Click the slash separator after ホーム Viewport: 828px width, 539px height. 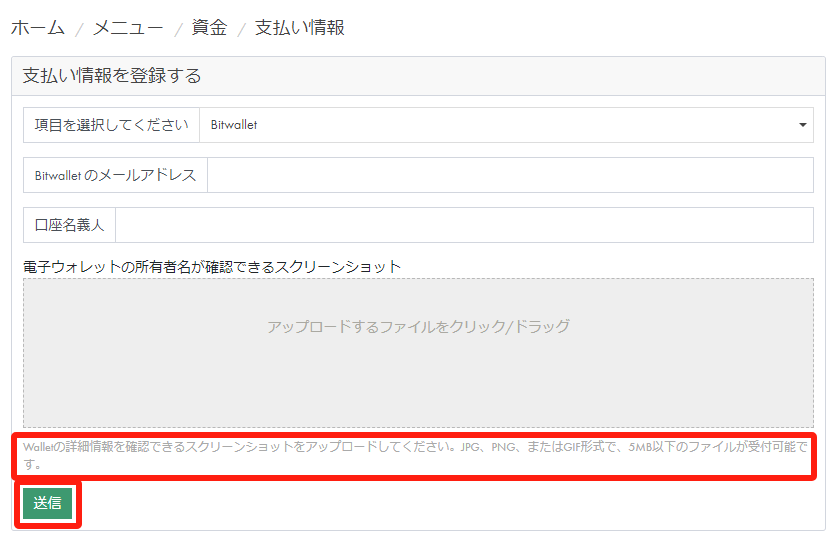pyautogui.click(x=77, y=29)
